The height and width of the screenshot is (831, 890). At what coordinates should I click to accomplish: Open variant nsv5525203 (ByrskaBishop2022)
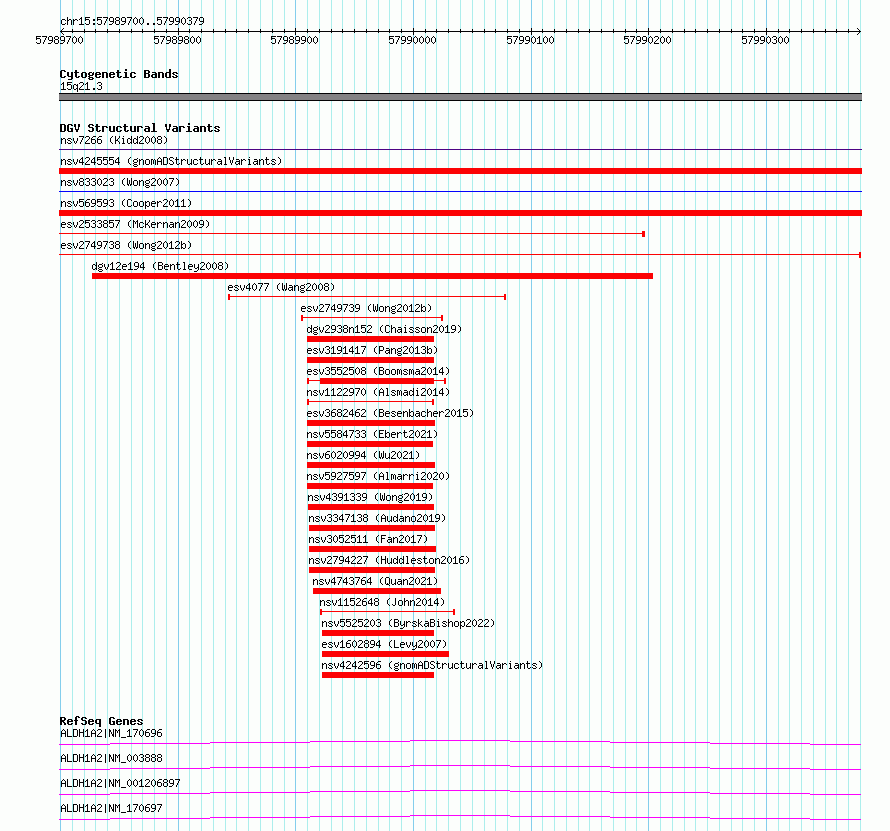(x=408, y=623)
